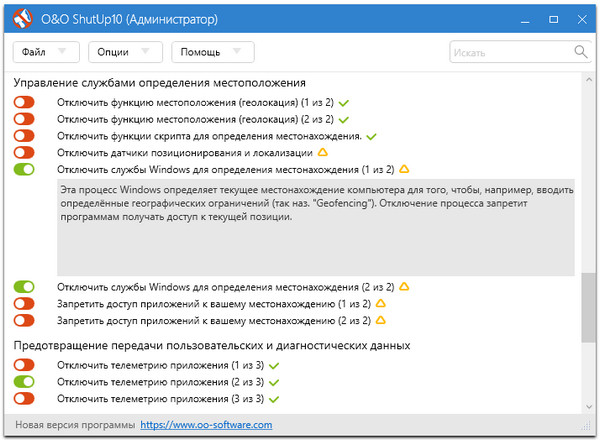Open the www.oo-software.com link
600x440 pixels.
206,425
